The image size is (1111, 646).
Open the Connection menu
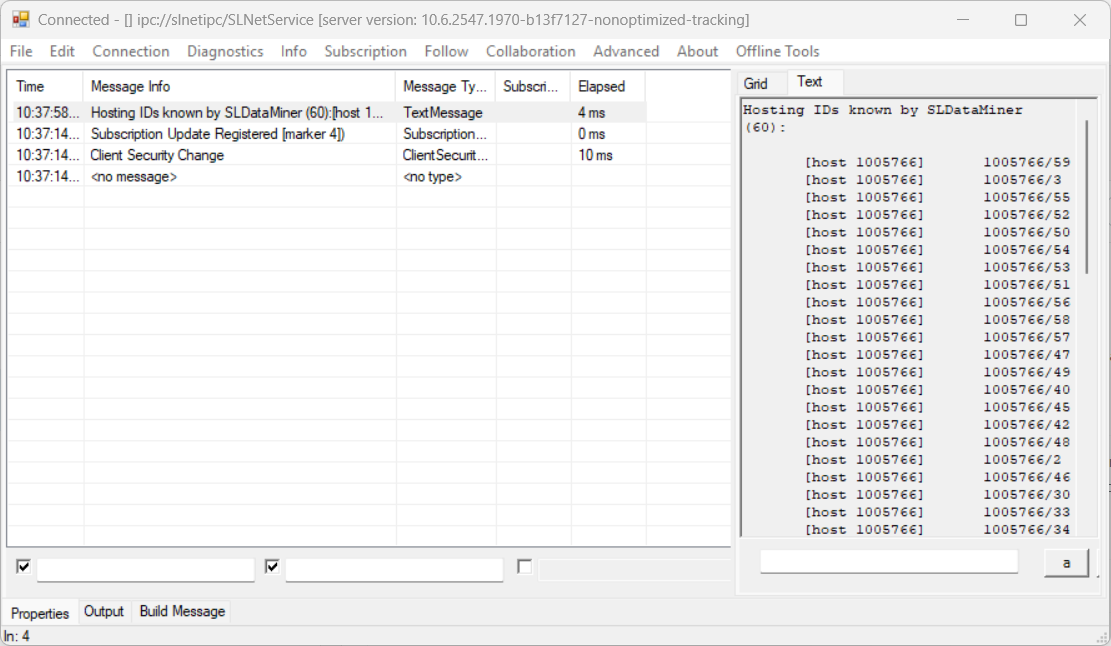point(130,51)
